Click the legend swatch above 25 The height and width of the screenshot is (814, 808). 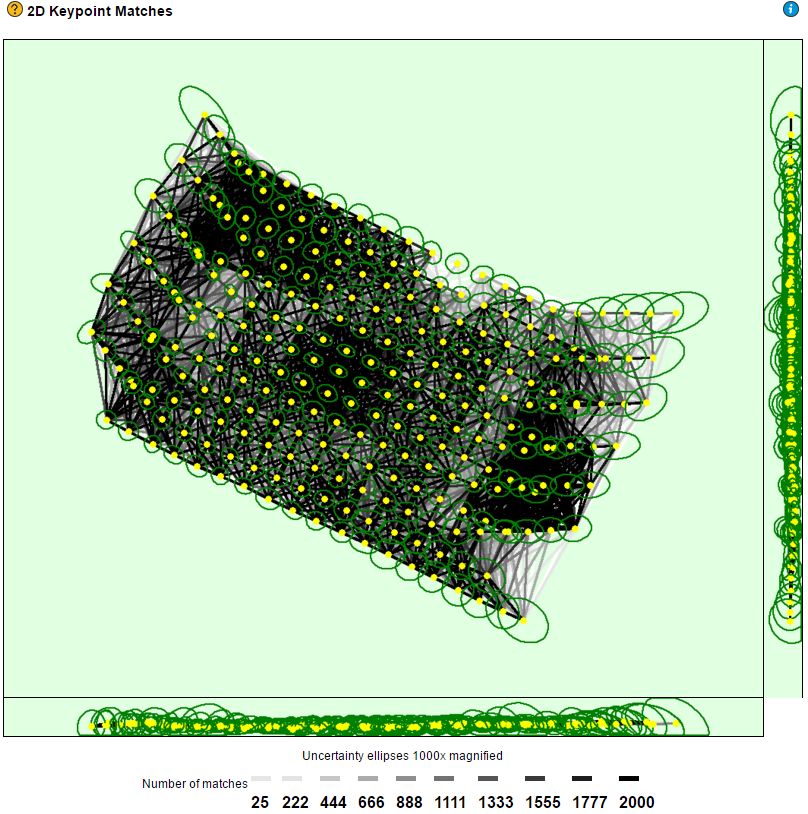pos(261,778)
